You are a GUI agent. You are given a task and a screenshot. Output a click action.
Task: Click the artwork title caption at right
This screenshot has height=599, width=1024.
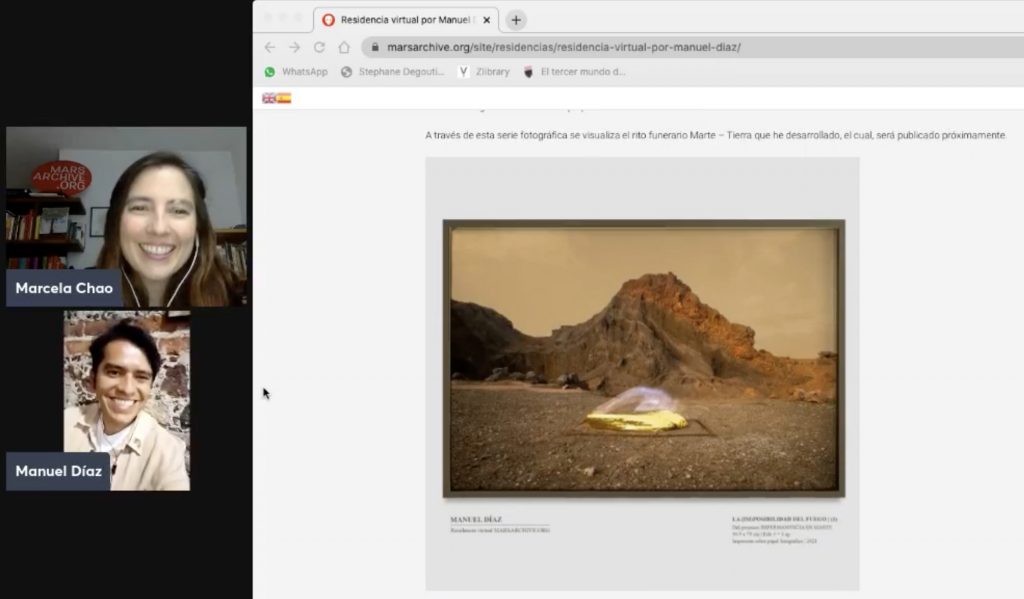tap(784, 519)
